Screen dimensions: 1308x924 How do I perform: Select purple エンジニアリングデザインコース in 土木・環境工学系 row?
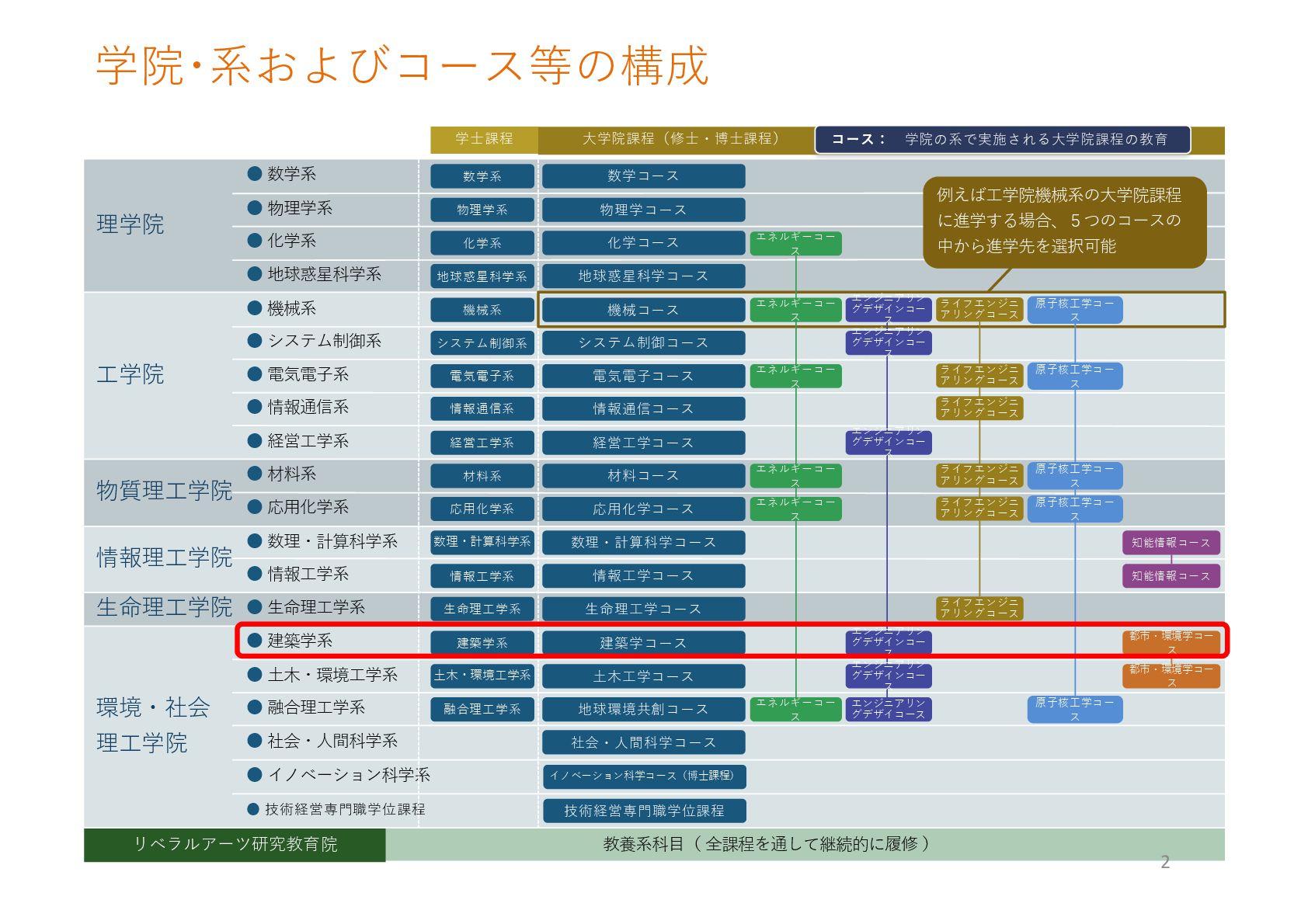point(889,676)
